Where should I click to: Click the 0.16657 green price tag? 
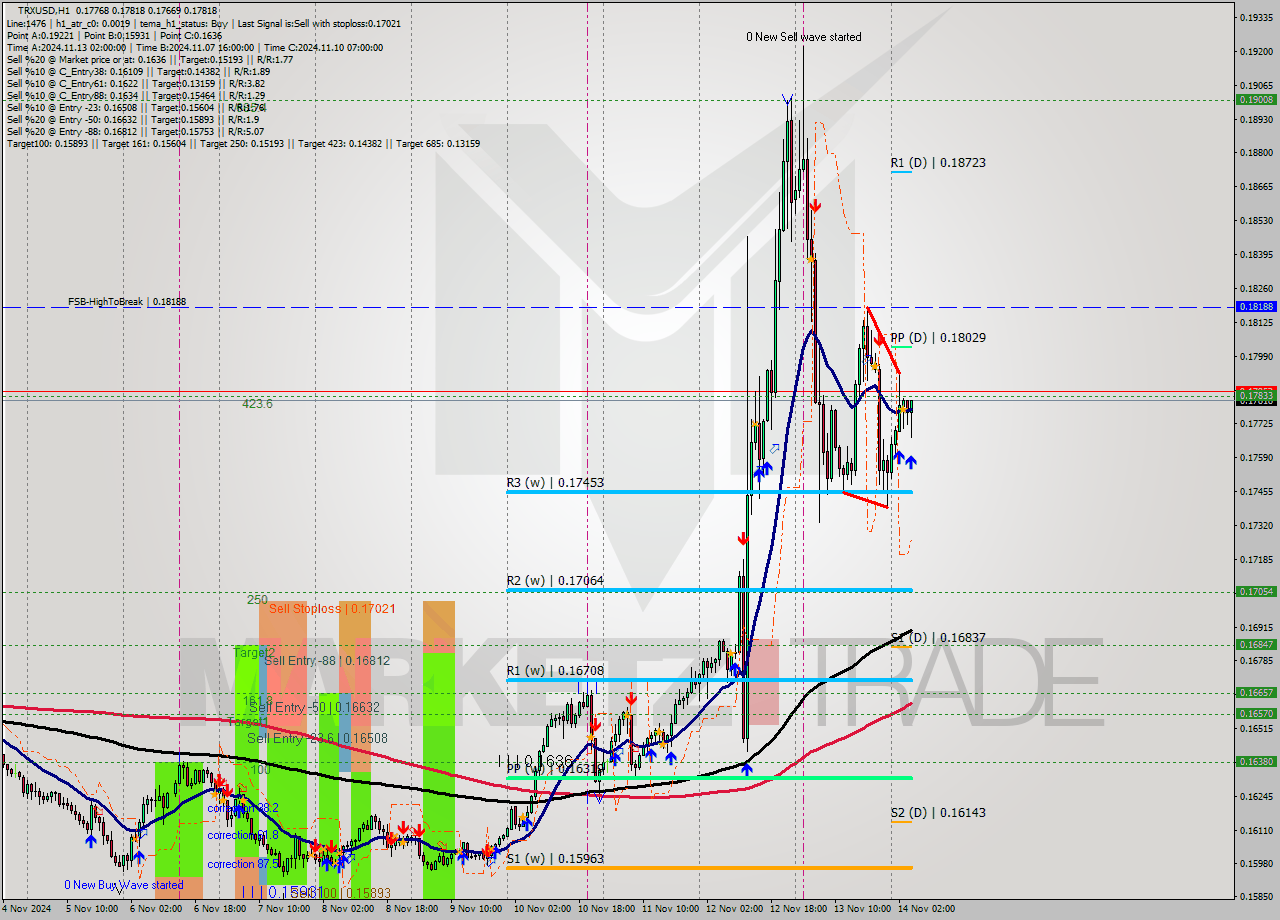coord(1256,692)
